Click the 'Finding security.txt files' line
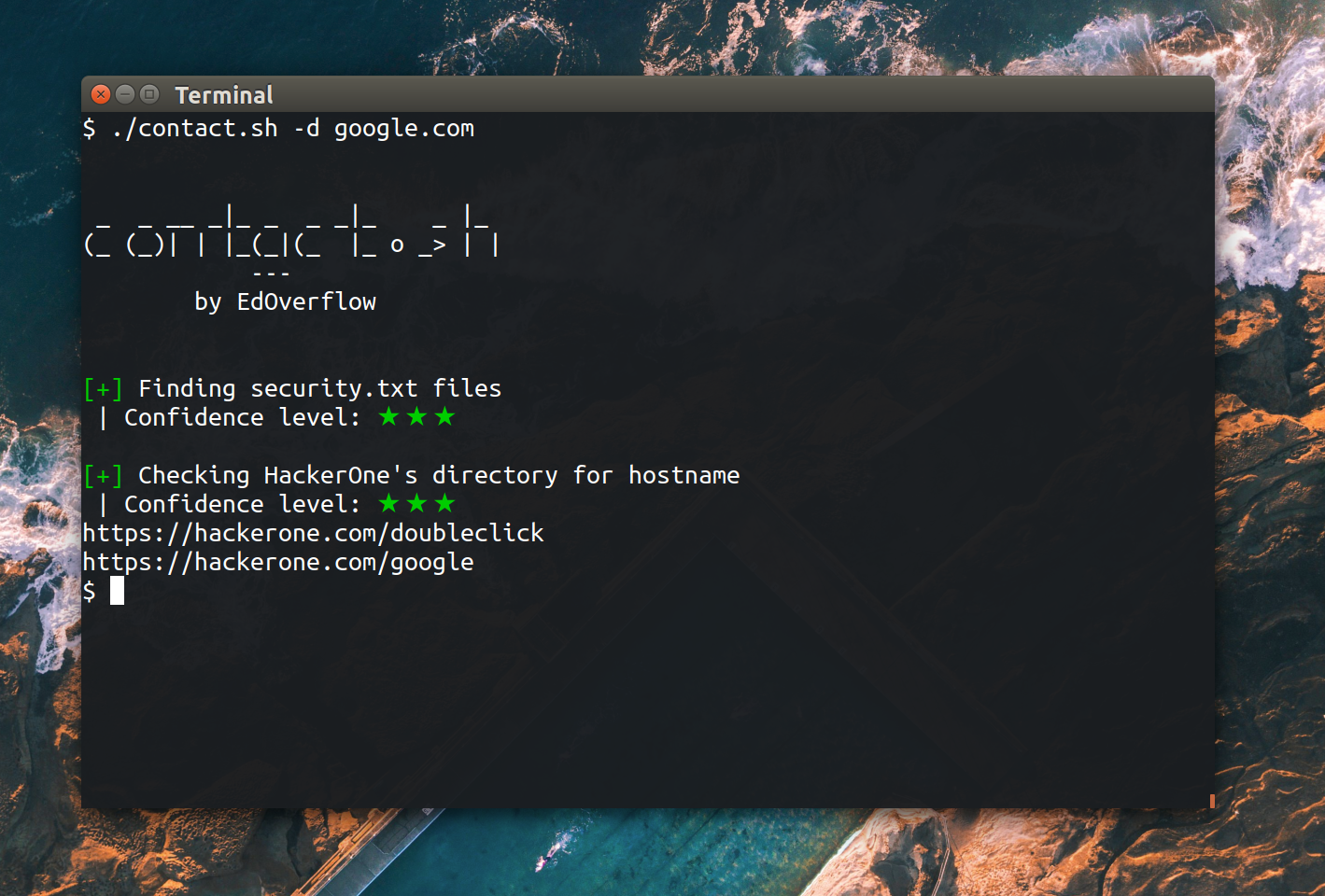The height and width of the screenshot is (896, 1325). coord(319,388)
